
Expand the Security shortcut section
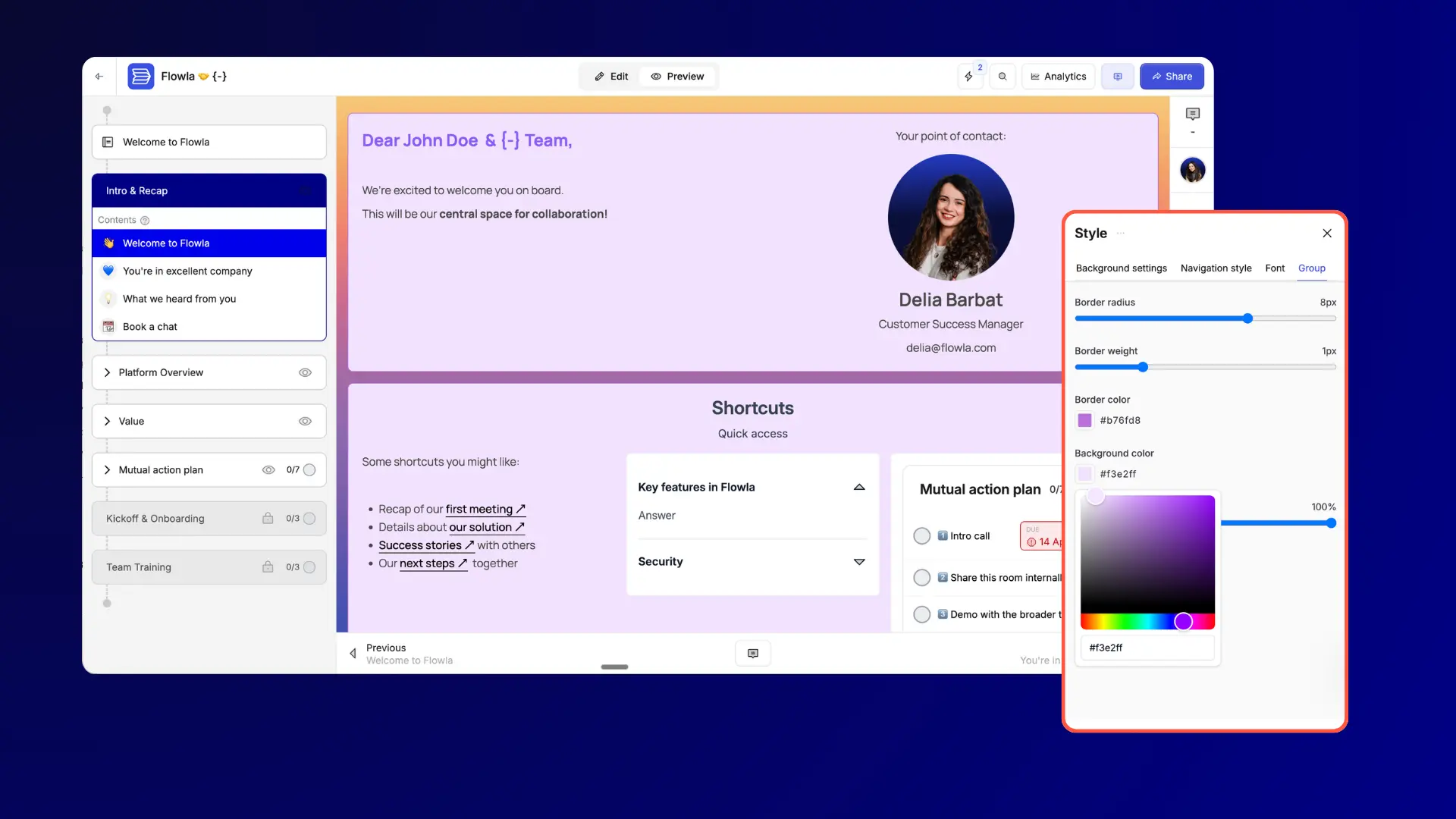[x=858, y=561]
